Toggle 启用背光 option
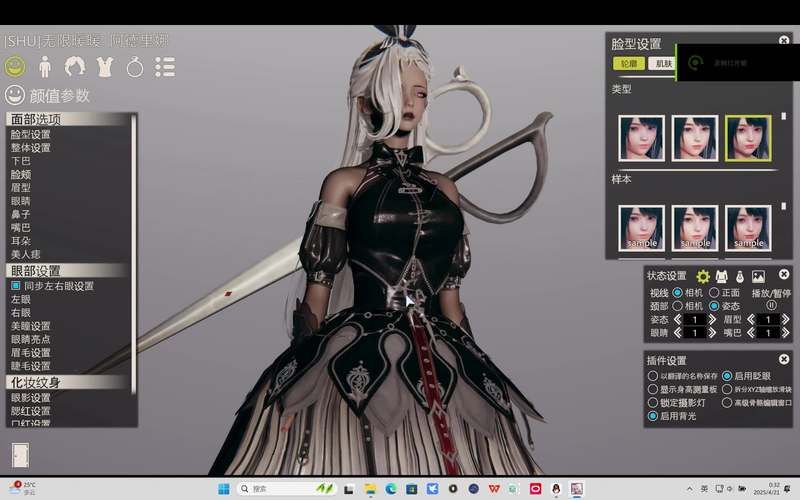 653,416
